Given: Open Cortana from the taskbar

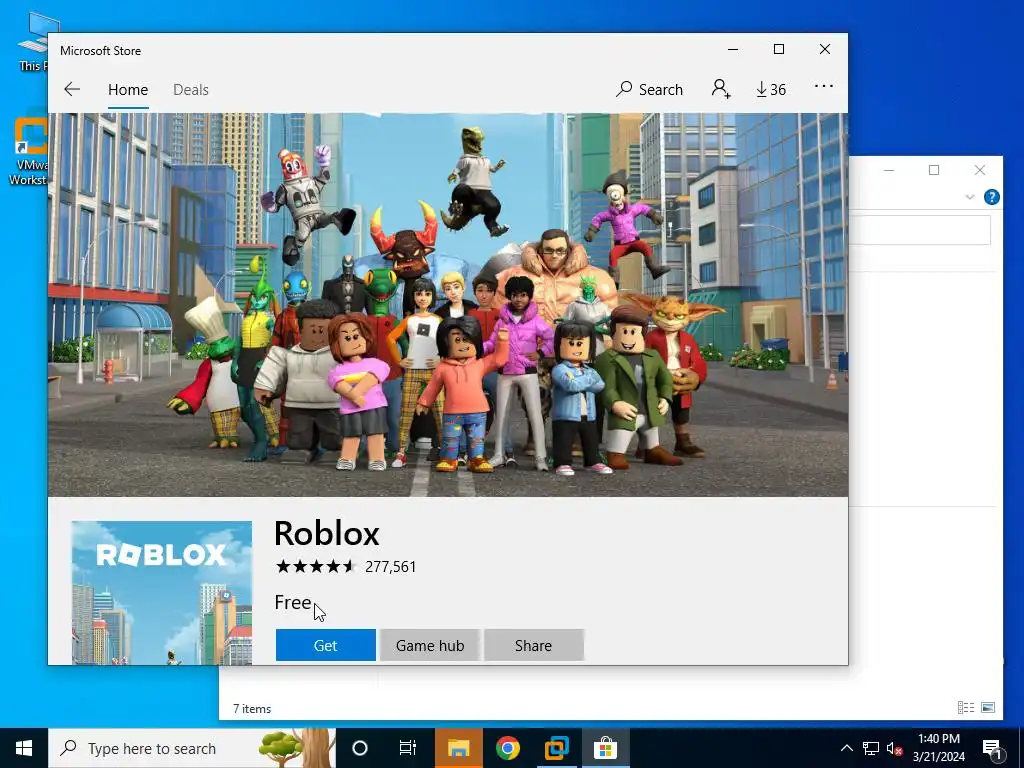Looking at the screenshot, I should (360, 748).
